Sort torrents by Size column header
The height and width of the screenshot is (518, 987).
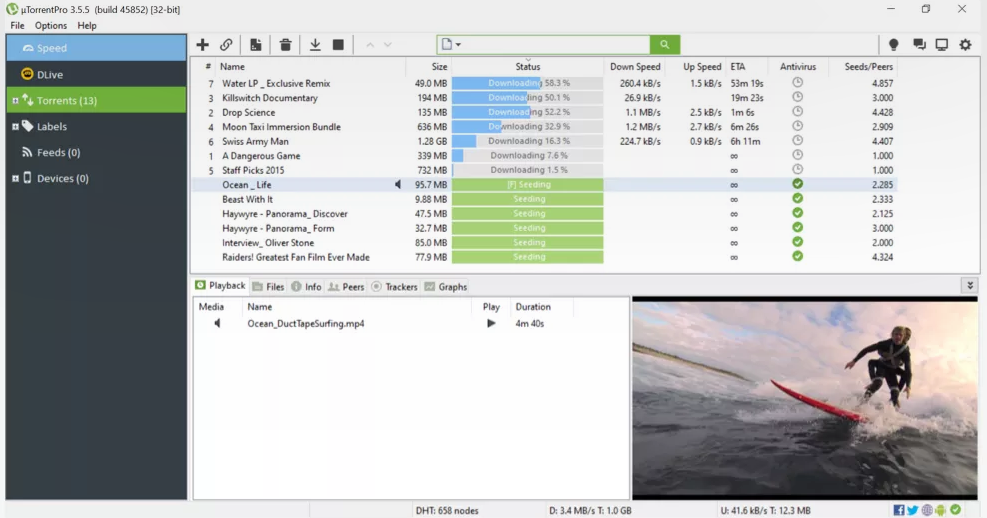[x=439, y=67]
